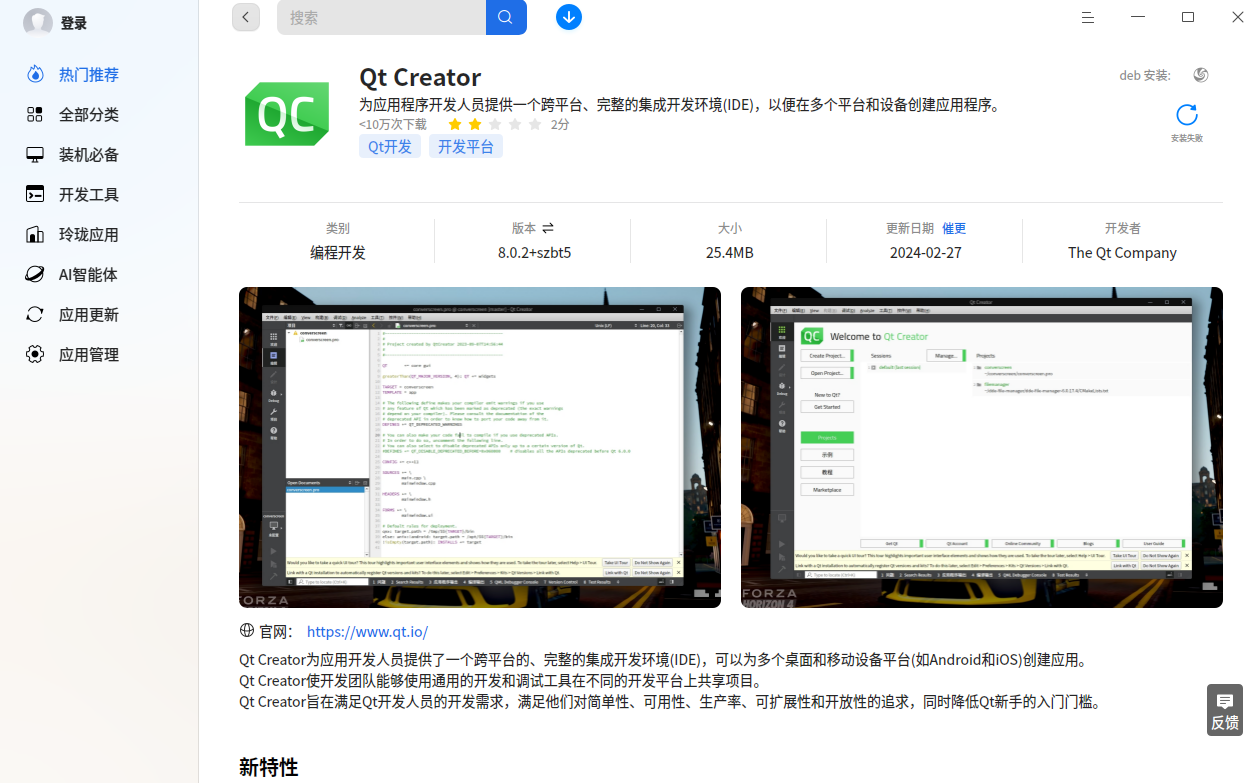Click the 催更 update request link

point(954,228)
